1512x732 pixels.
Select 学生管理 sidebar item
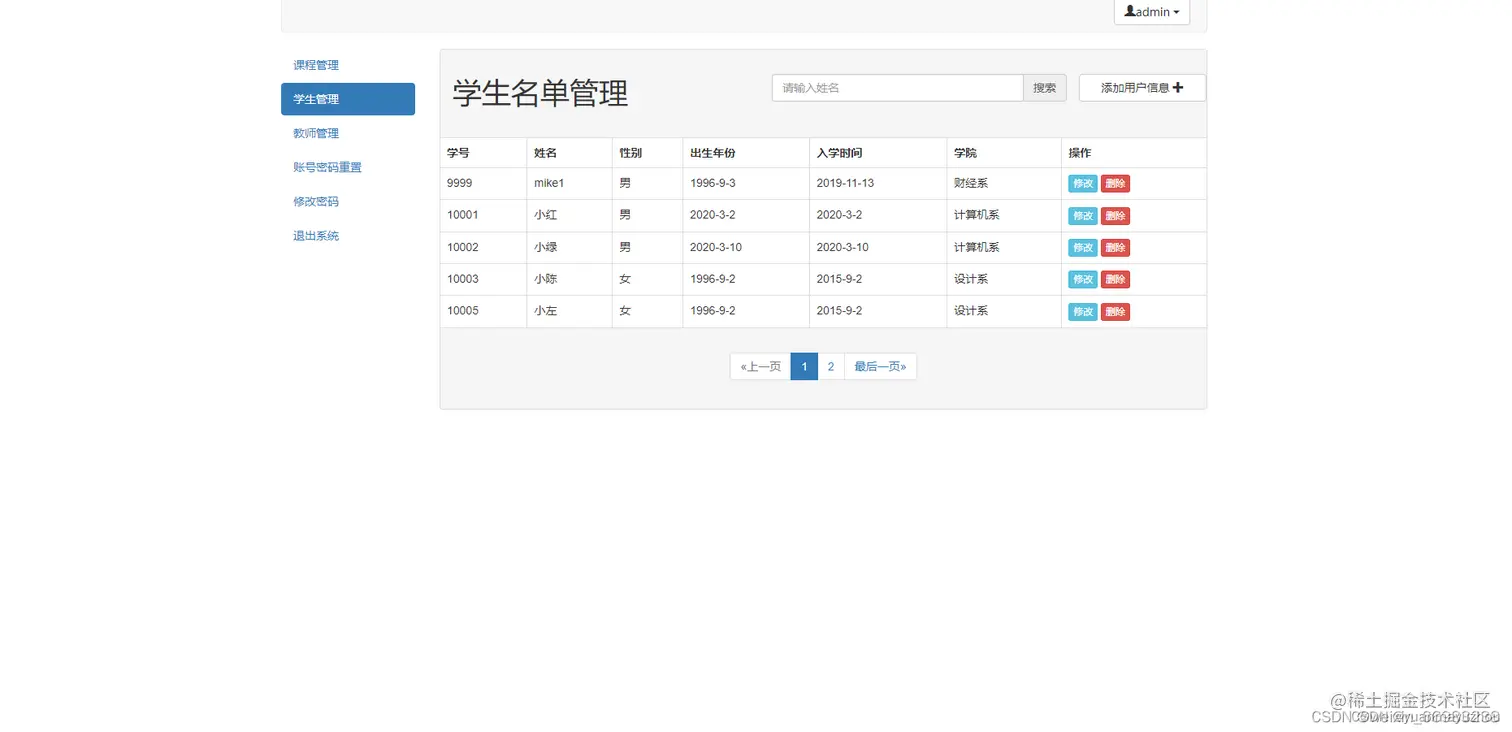(348, 99)
